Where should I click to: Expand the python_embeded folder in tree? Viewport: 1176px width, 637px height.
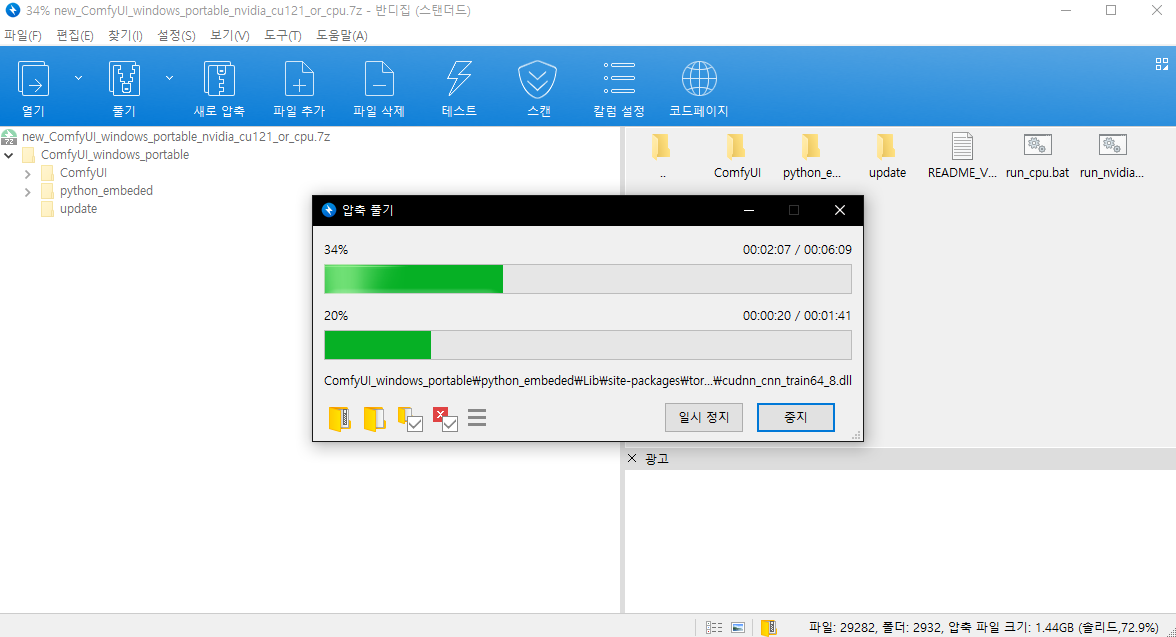click(x=28, y=192)
